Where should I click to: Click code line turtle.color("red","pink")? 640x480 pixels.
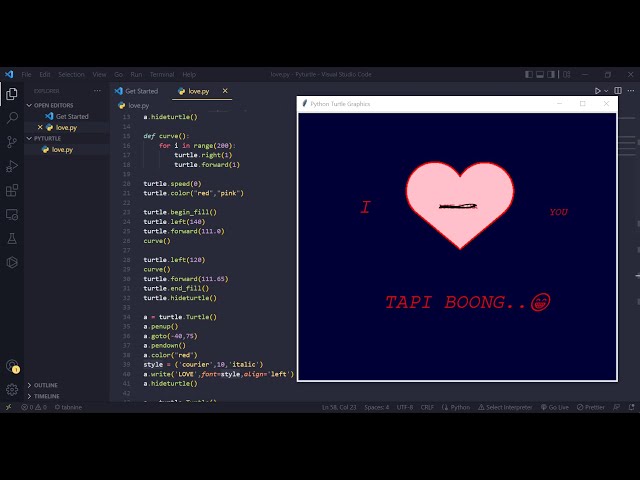pyautogui.click(x=193, y=193)
